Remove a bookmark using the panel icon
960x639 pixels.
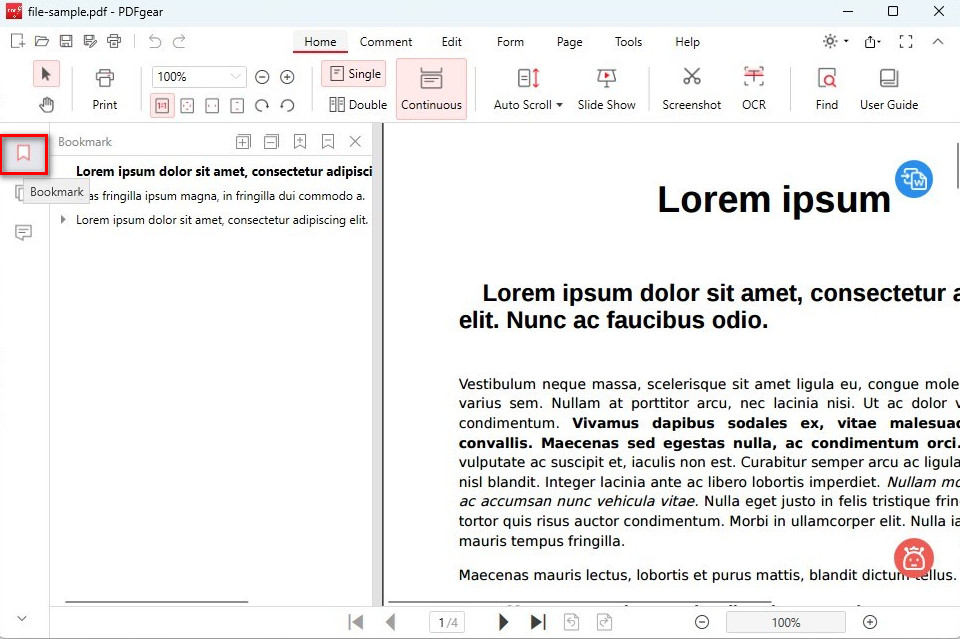[328, 141]
